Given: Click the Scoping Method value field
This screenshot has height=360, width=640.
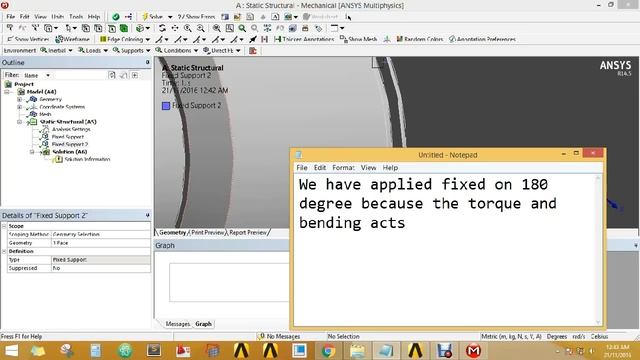Looking at the screenshot, I should (x=101, y=234).
